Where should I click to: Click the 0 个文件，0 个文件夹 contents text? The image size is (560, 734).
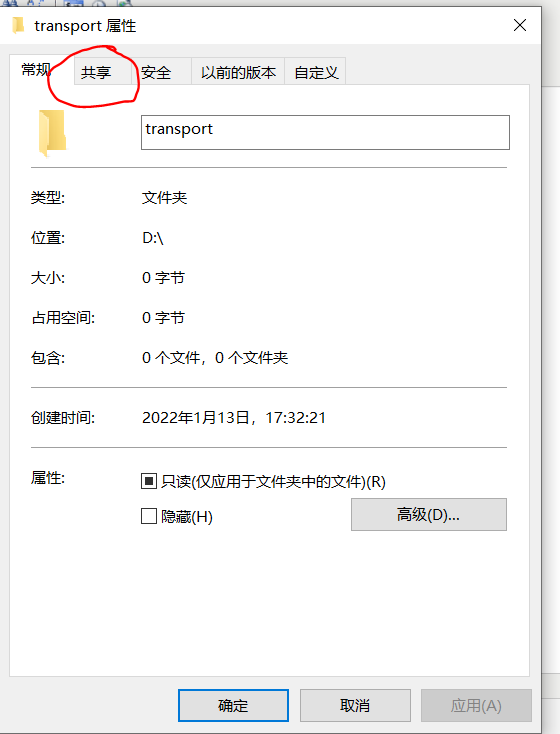[x=215, y=358]
